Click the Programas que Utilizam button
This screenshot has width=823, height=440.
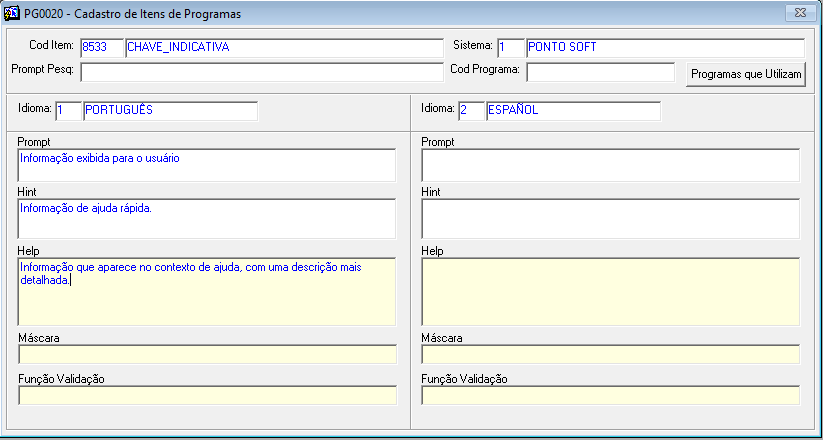coord(746,74)
